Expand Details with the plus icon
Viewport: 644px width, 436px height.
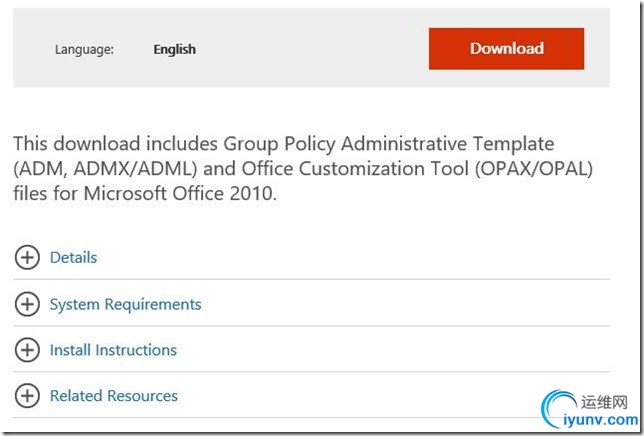click(27, 257)
